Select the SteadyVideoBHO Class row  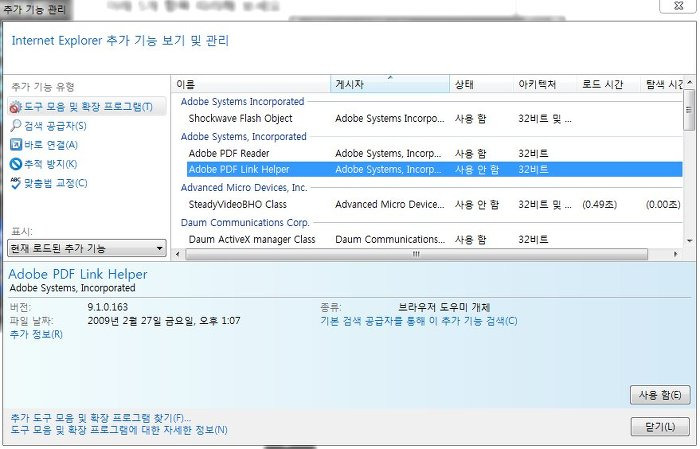click(434, 204)
